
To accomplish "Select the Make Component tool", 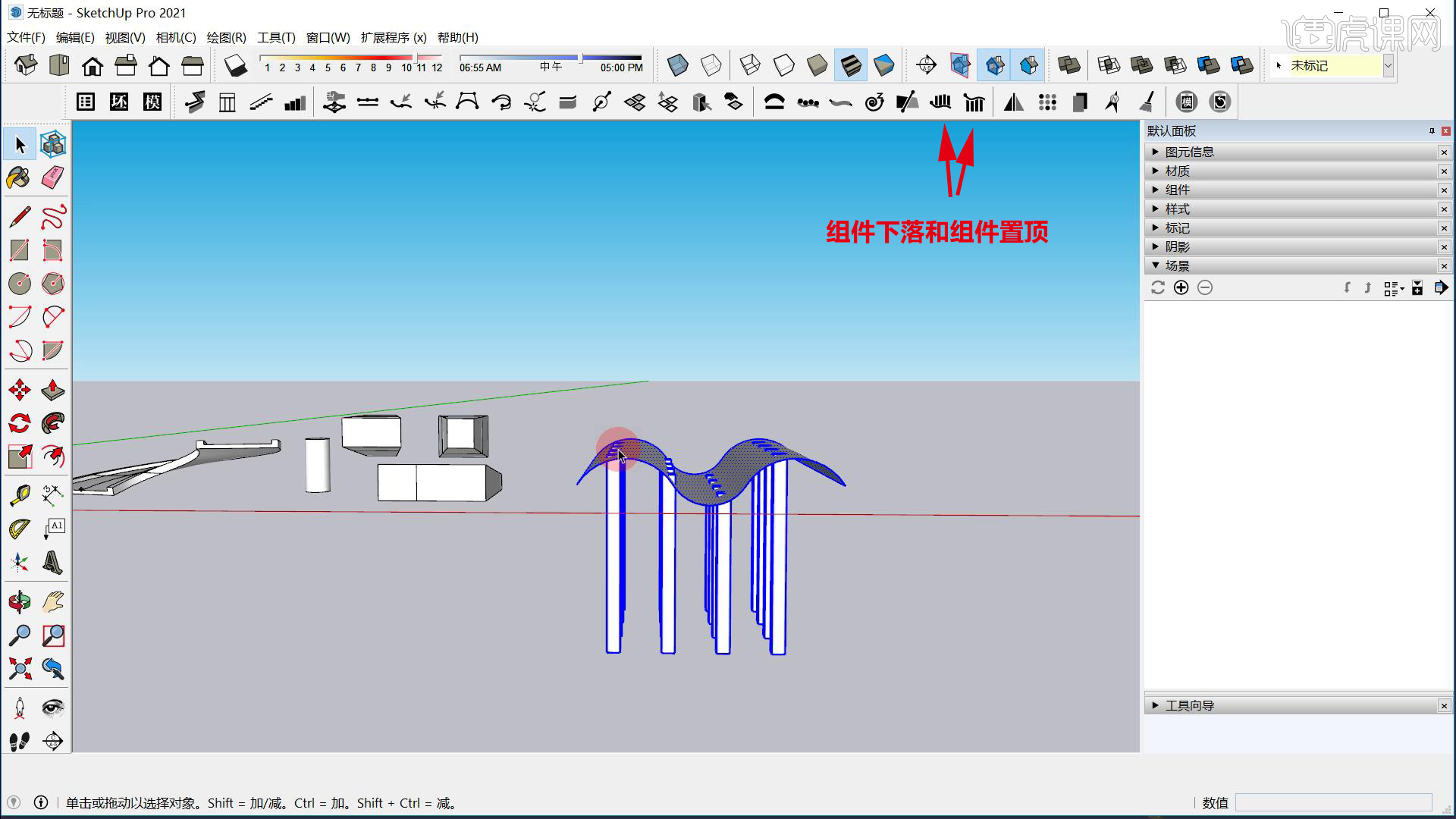I will click(x=52, y=144).
